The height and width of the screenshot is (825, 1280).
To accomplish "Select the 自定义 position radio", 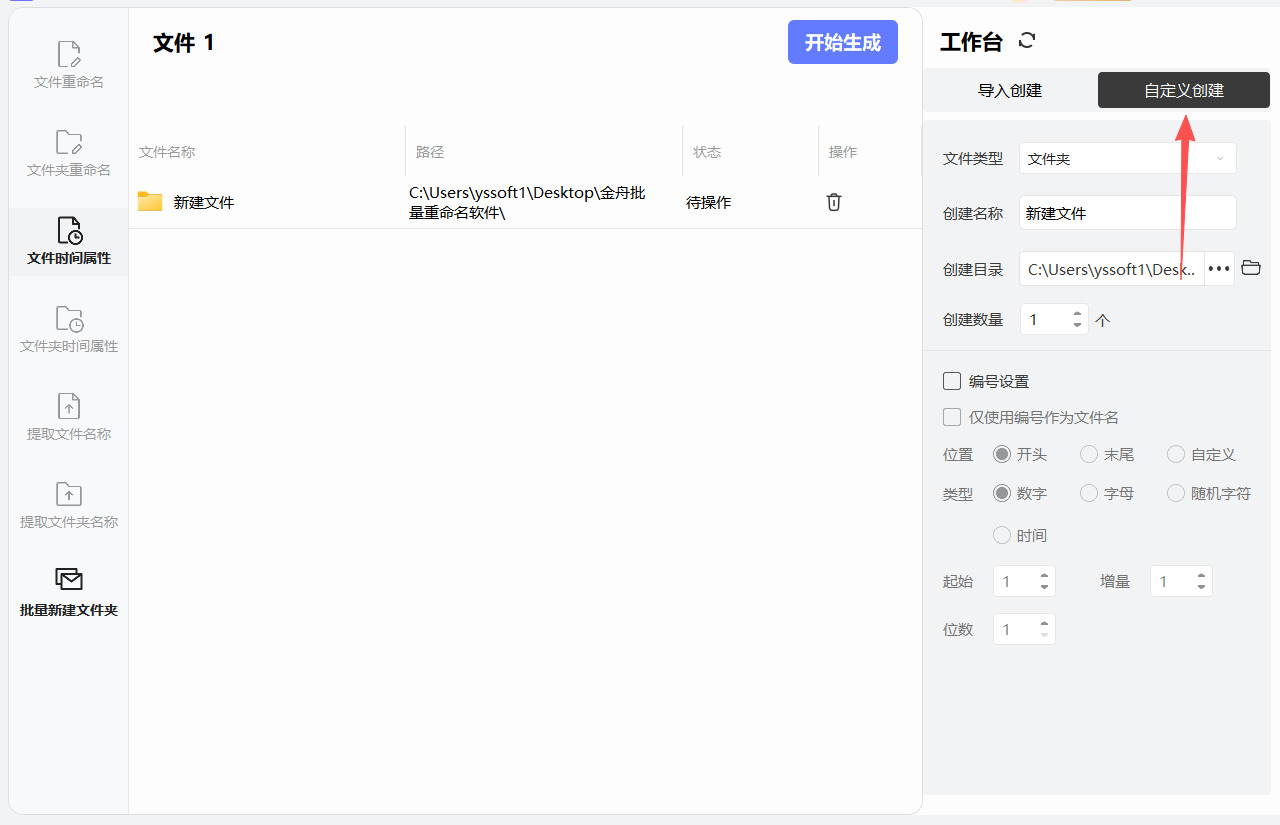I will tap(1176, 454).
